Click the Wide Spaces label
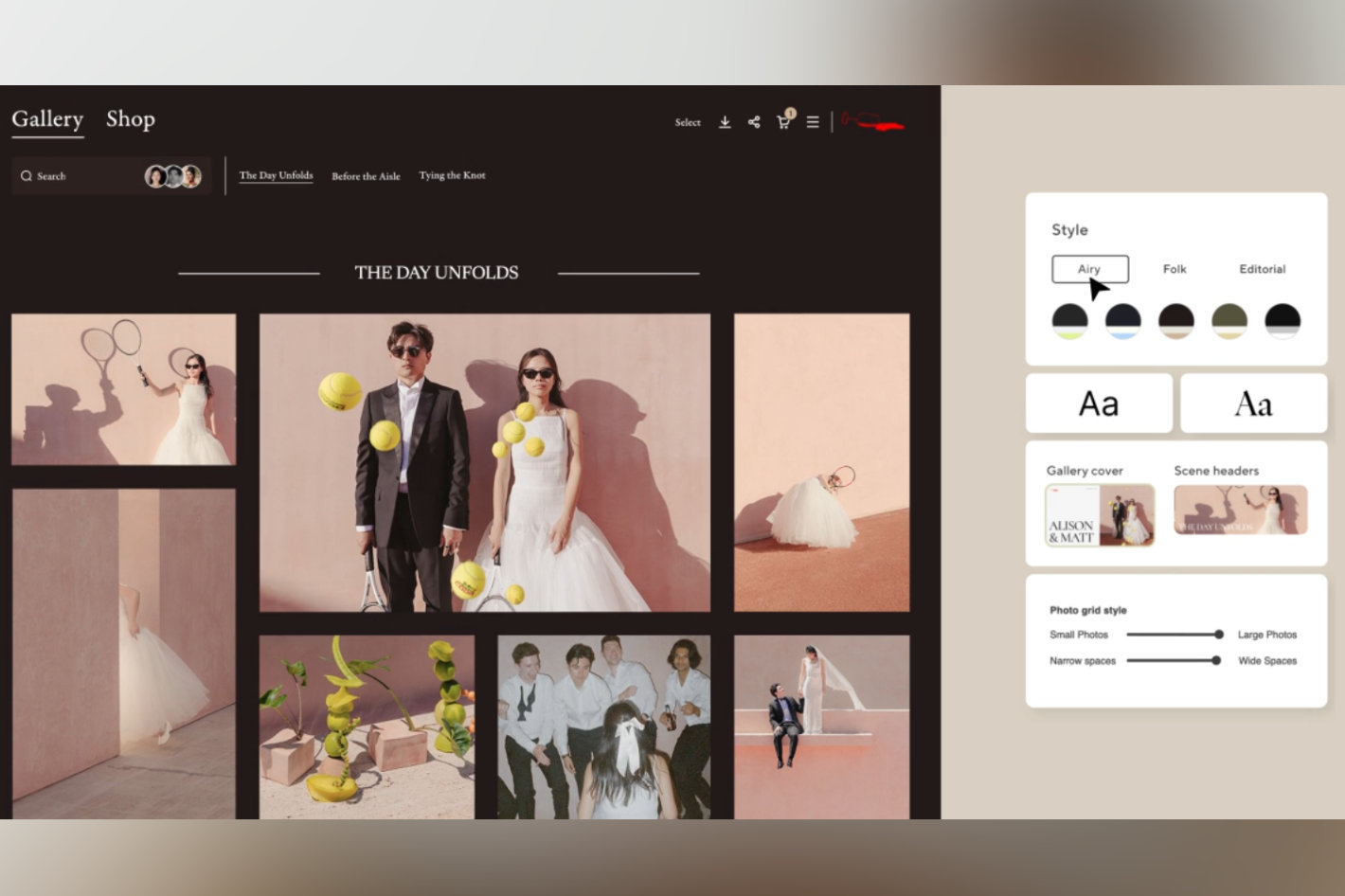1345x896 pixels. (1267, 661)
